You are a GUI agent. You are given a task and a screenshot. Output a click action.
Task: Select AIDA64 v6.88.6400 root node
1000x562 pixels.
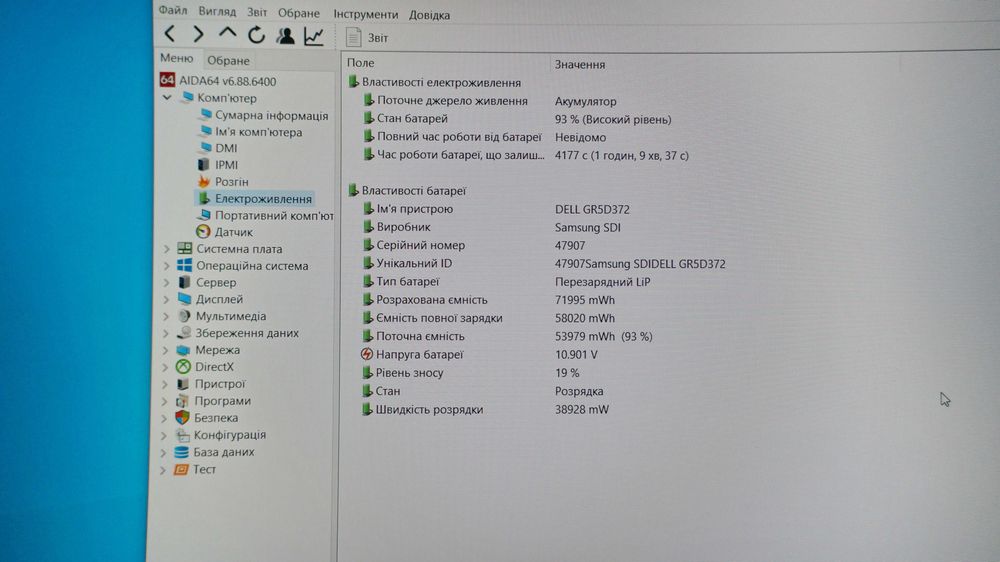click(x=217, y=81)
